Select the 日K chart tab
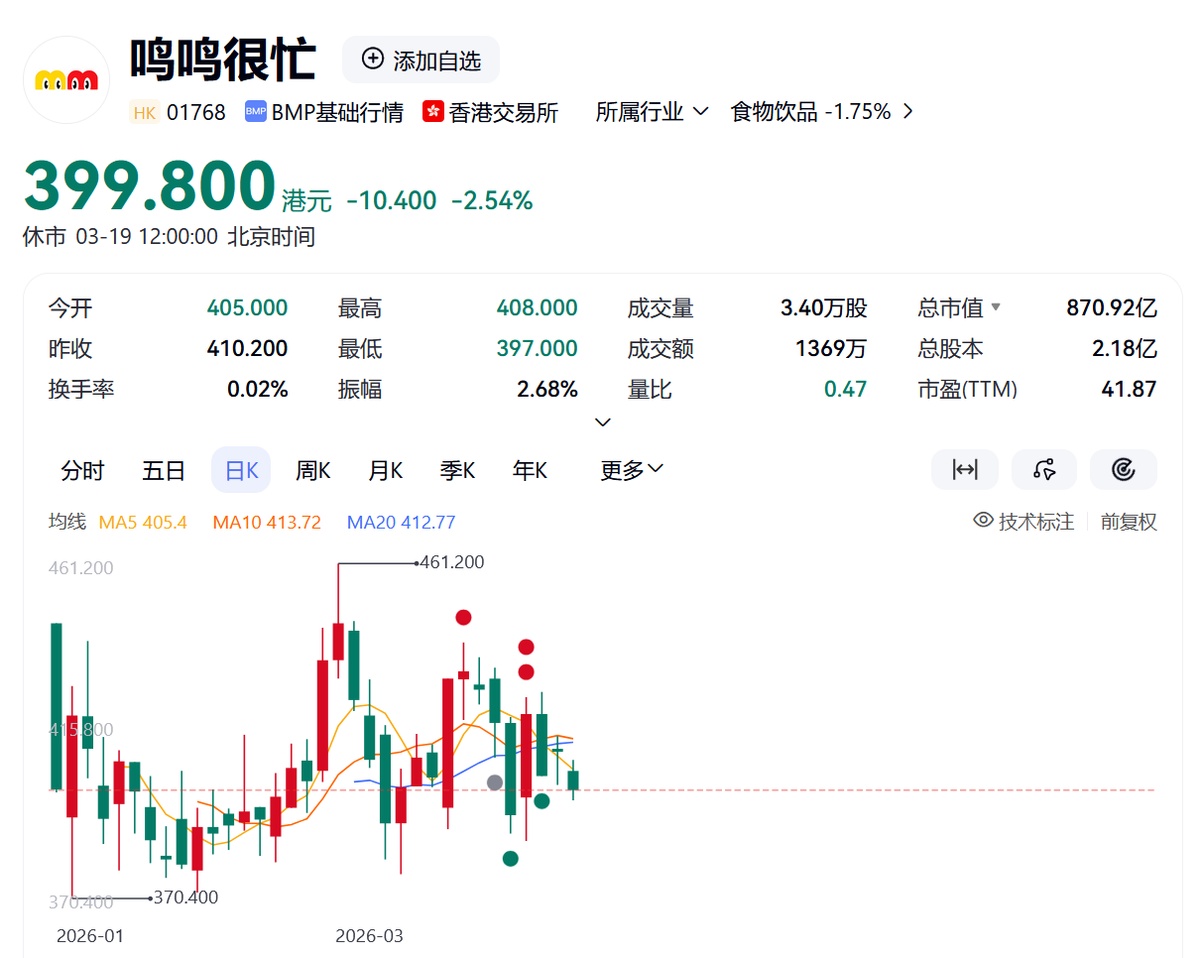This screenshot has width=1200, height=958. [241, 470]
